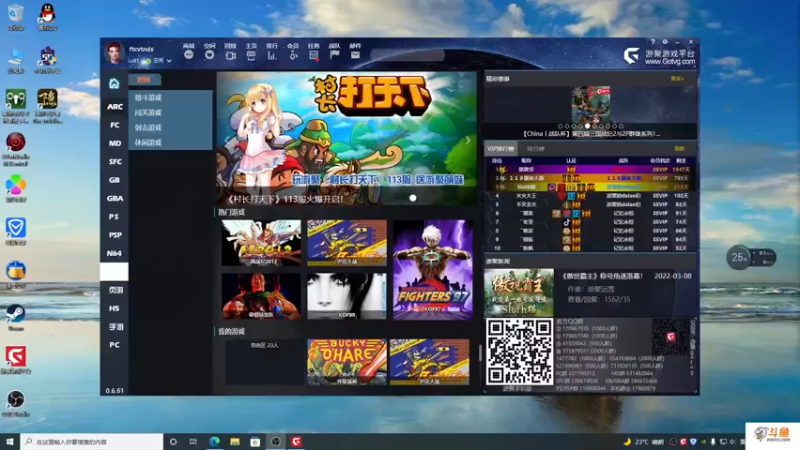Go to next banner with right arrow
This screenshot has height=450, width=800.
(467, 140)
